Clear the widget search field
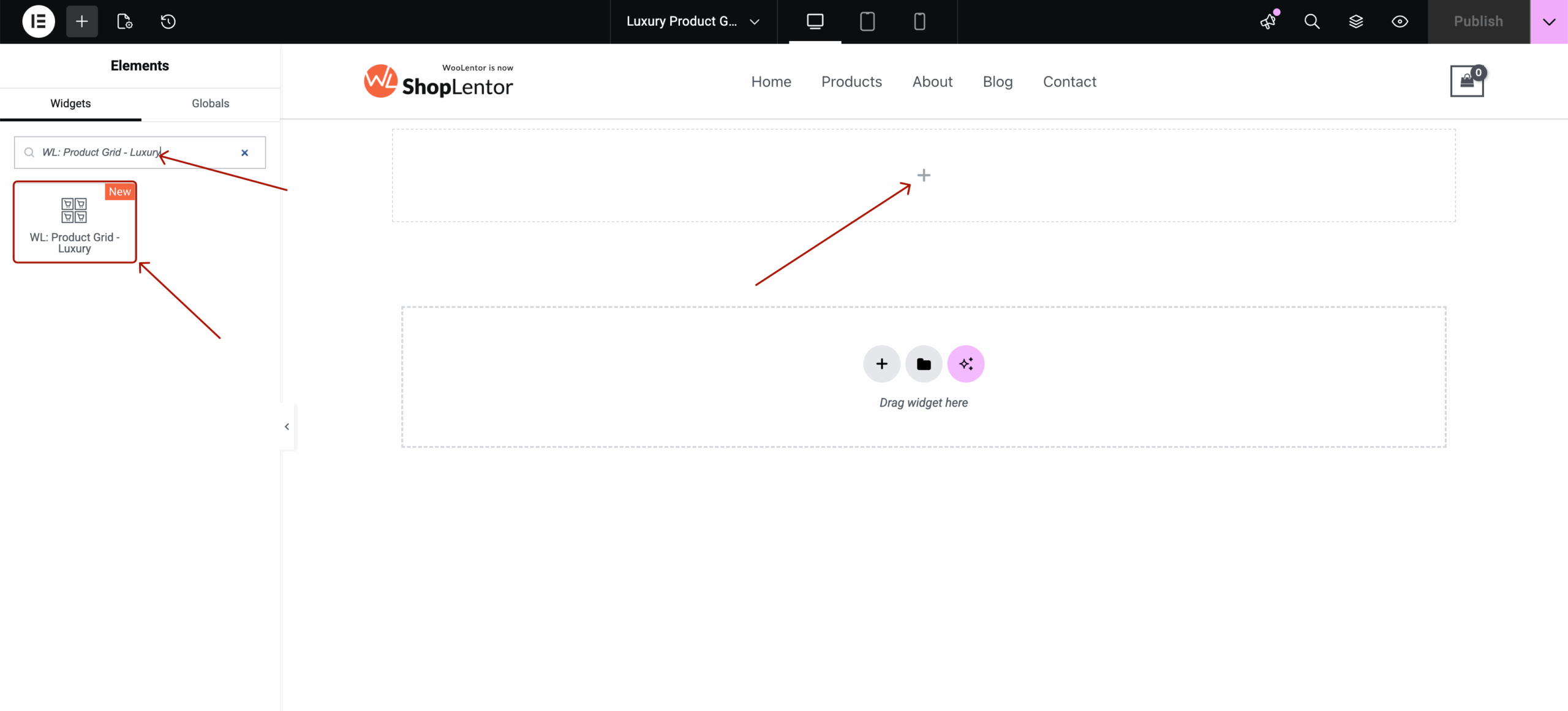This screenshot has width=1568, height=711. tap(244, 152)
